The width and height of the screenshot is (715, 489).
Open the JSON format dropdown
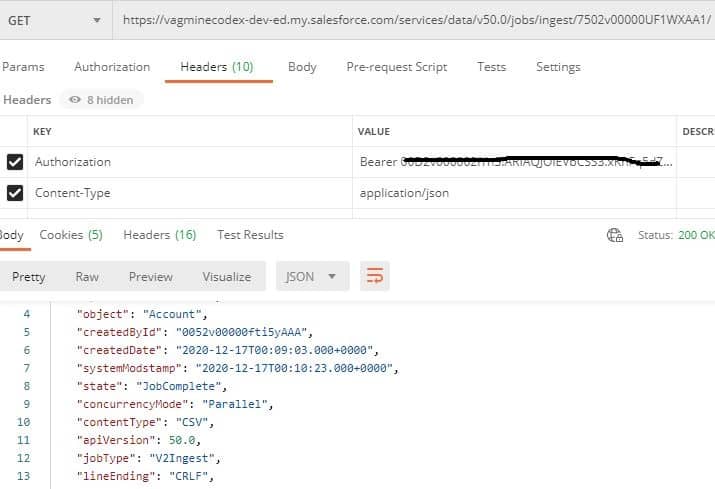click(312, 276)
